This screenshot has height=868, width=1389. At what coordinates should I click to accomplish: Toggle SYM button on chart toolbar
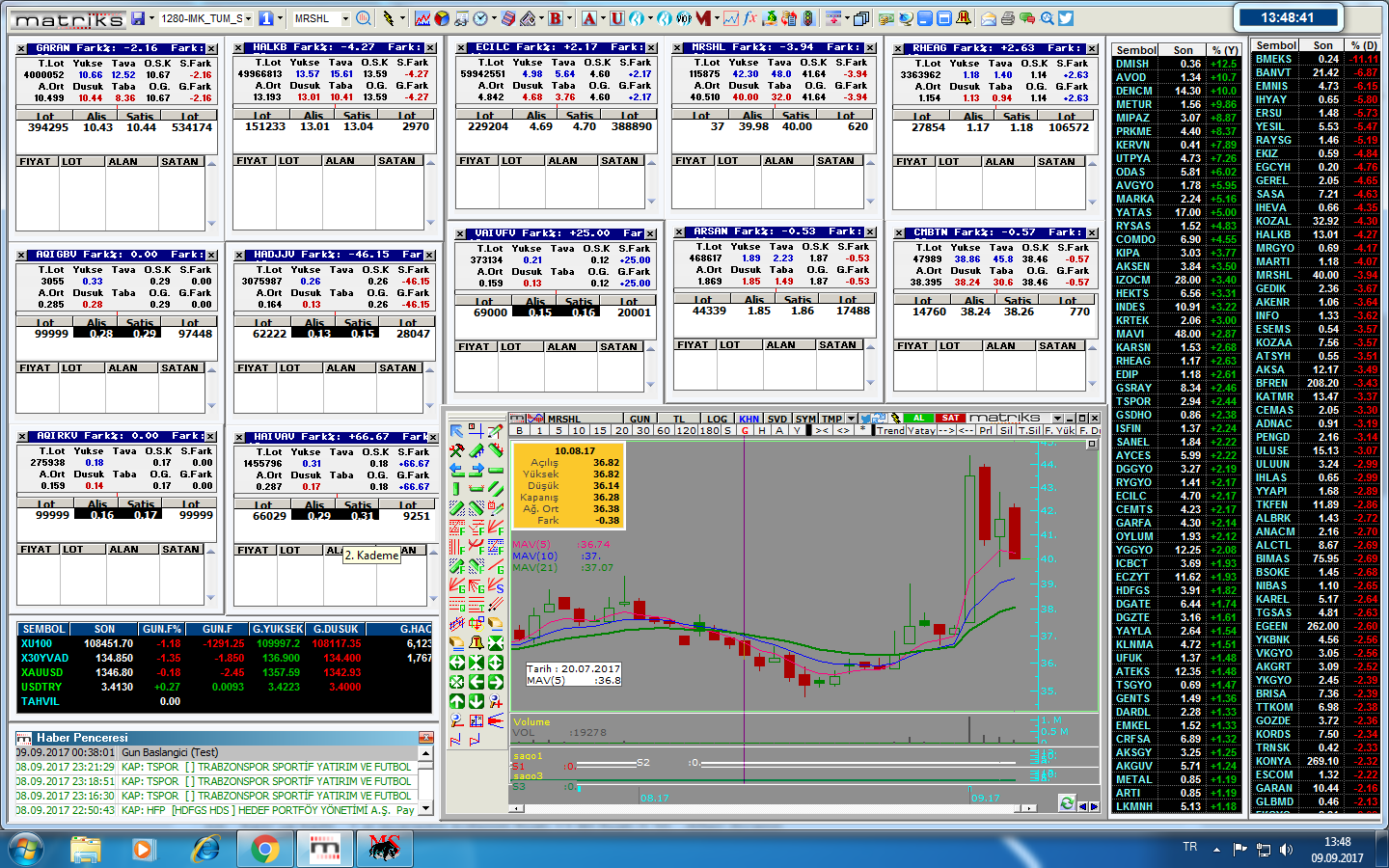[x=805, y=419]
